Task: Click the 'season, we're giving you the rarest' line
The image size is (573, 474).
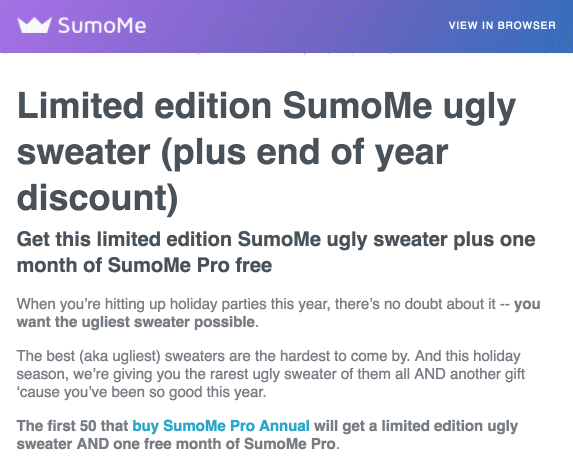Action: point(271,374)
